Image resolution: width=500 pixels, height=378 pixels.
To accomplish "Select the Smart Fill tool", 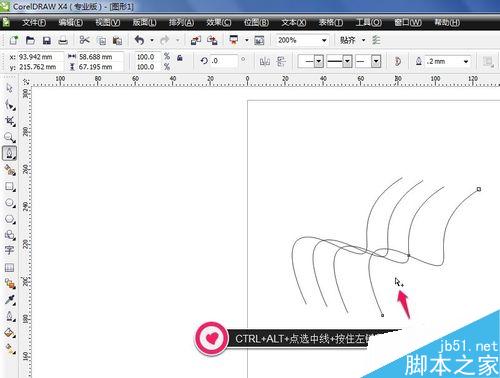I will (x=9, y=170).
